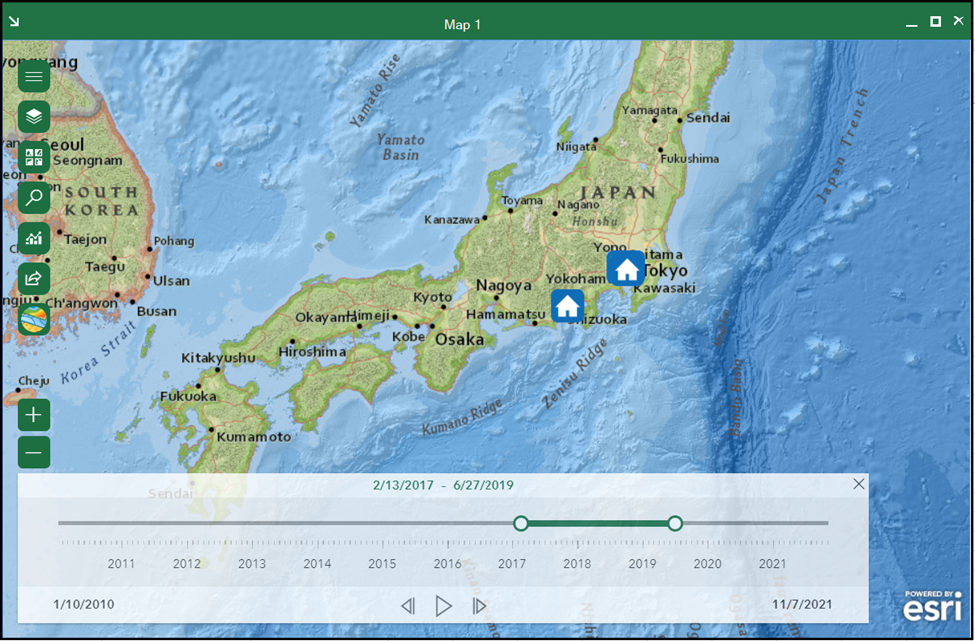Zoom out with the minus button
The width and height of the screenshot is (975, 641).
click(x=34, y=453)
